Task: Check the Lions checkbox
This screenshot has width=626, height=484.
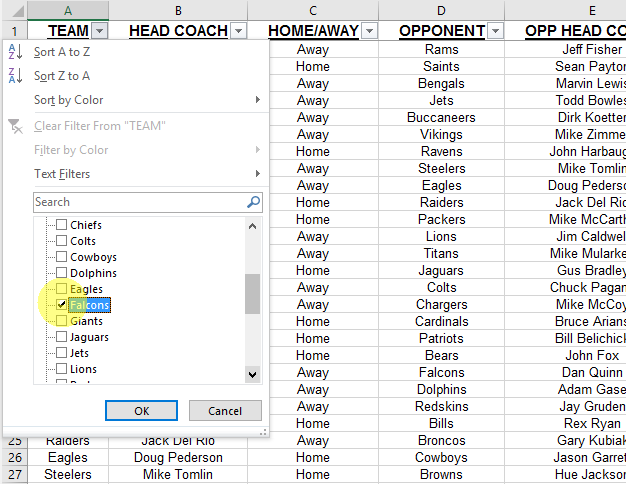Action: pos(61,369)
